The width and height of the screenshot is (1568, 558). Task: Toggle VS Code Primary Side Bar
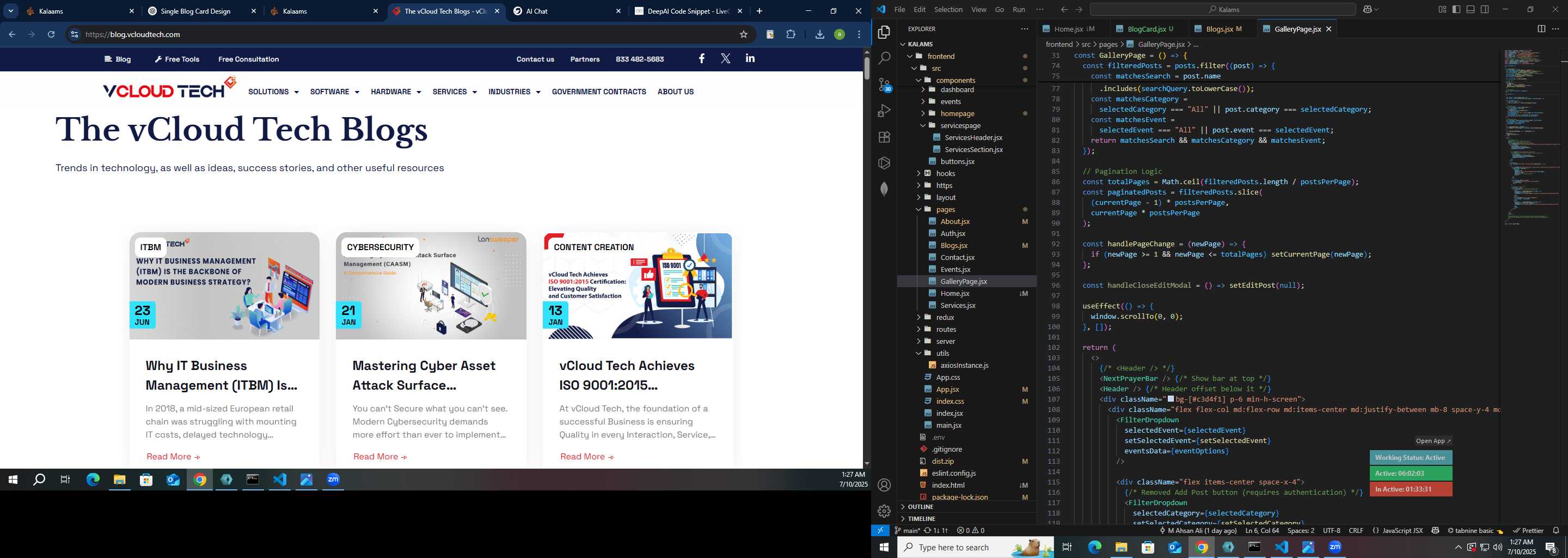tap(1456, 9)
